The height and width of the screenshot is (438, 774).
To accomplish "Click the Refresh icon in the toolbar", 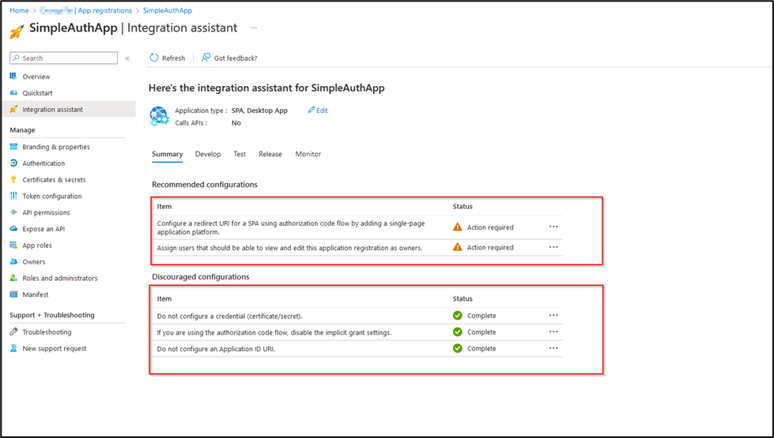I will click(x=154, y=58).
